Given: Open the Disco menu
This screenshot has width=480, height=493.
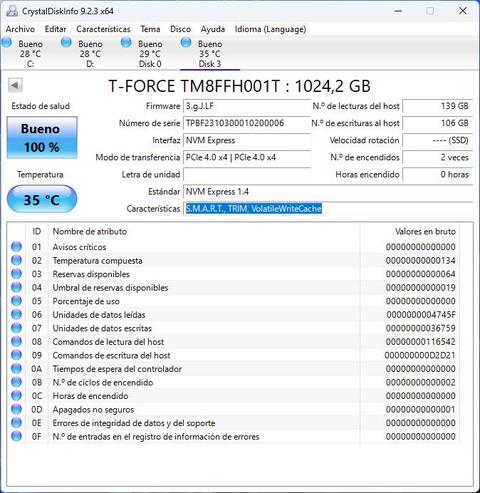Looking at the screenshot, I should 180,29.
